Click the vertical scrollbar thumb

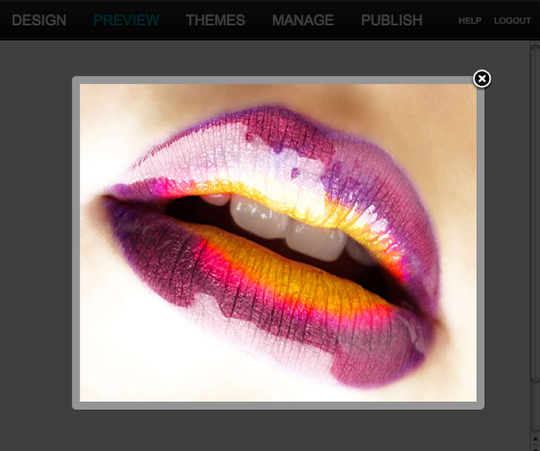pyautogui.click(x=535, y=213)
